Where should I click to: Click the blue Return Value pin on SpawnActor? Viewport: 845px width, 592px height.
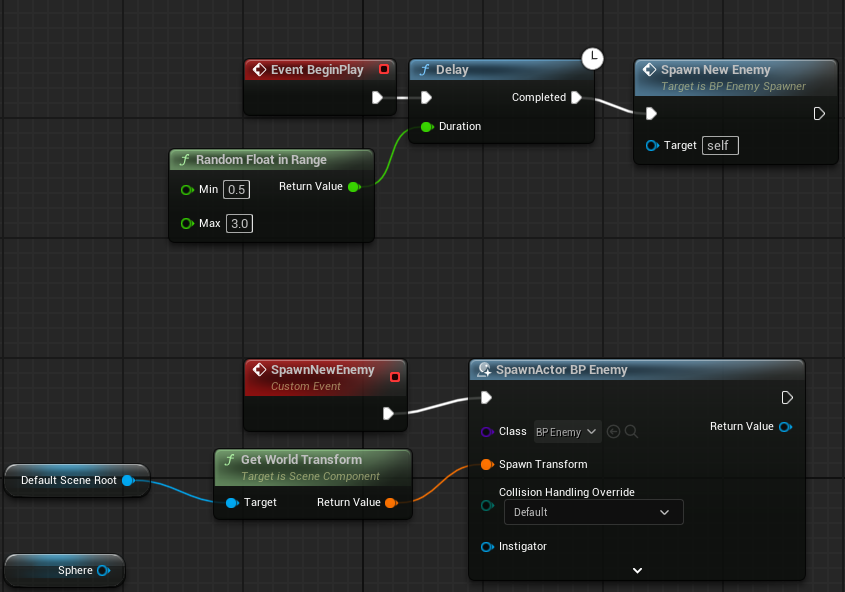785,426
